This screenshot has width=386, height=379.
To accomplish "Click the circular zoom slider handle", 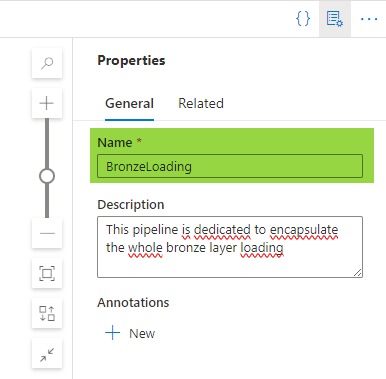I will click(47, 176).
